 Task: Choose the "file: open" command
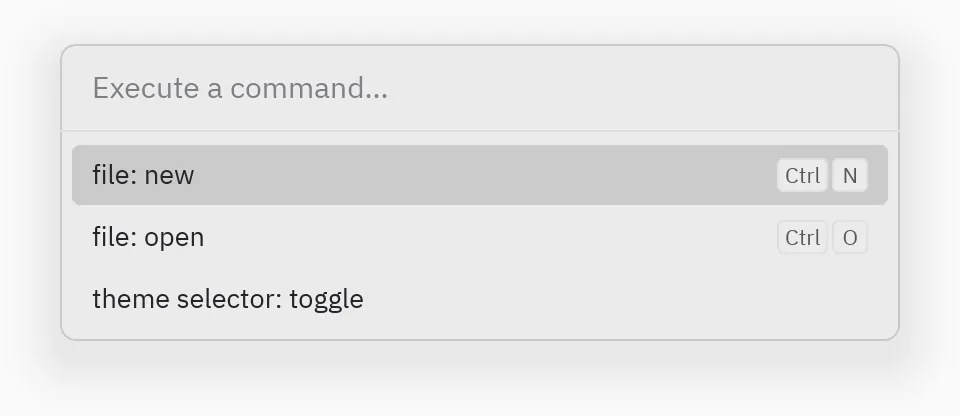(x=480, y=237)
